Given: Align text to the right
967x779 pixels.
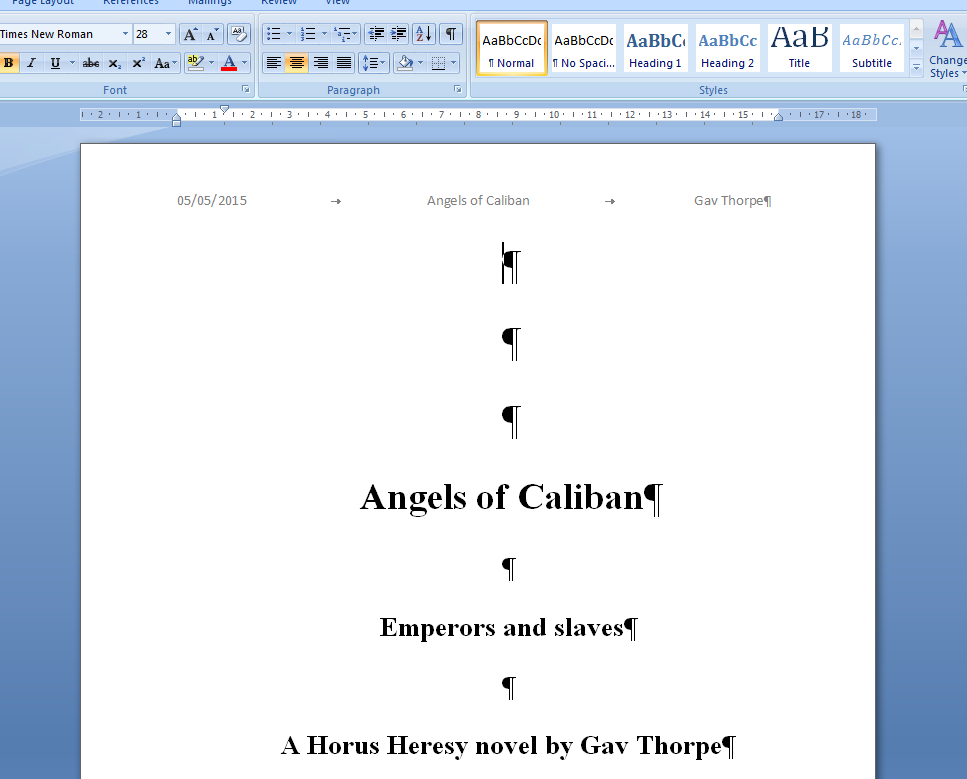Looking at the screenshot, I should (x=321, y=63).
